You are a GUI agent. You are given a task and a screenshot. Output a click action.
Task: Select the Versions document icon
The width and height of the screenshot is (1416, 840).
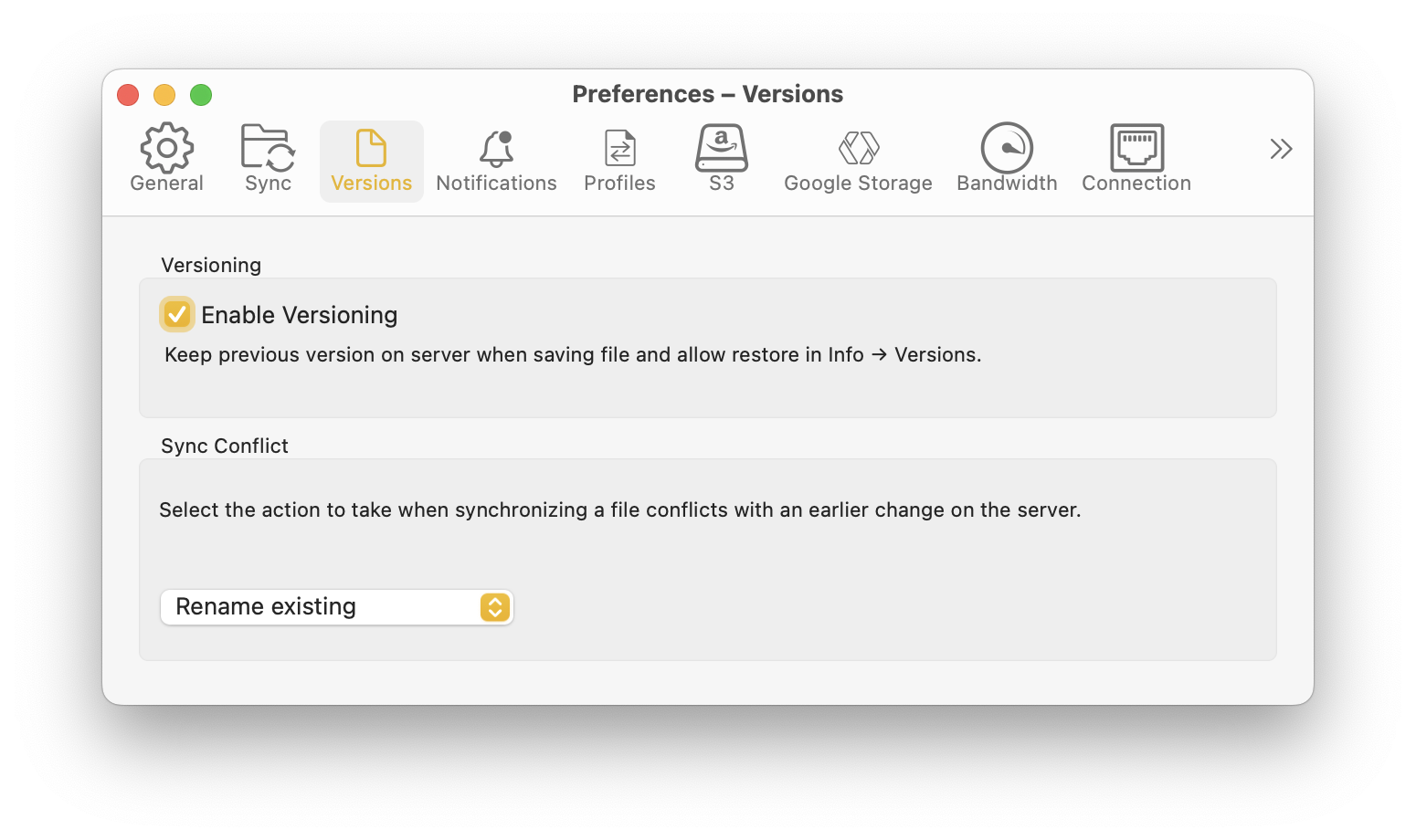(371, 148)
